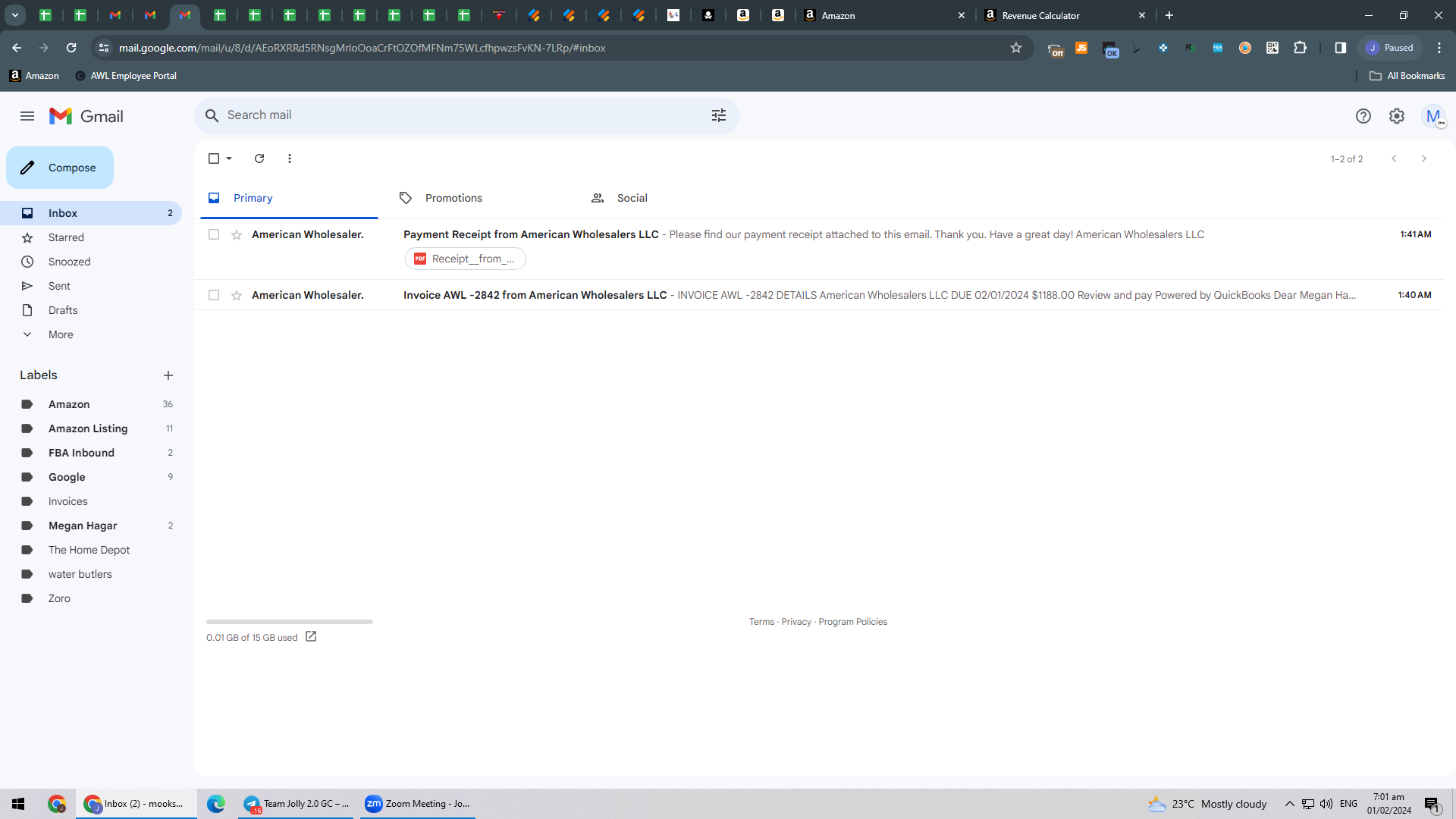Click the Terms link
This screenshot has height=819, width=1456.
click(x=761, y=622)
